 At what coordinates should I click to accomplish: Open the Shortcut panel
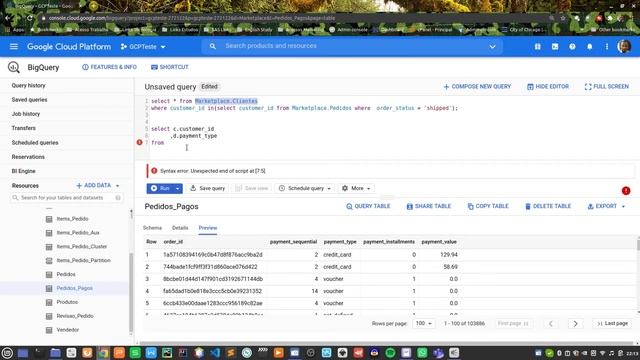coord(170,67)
